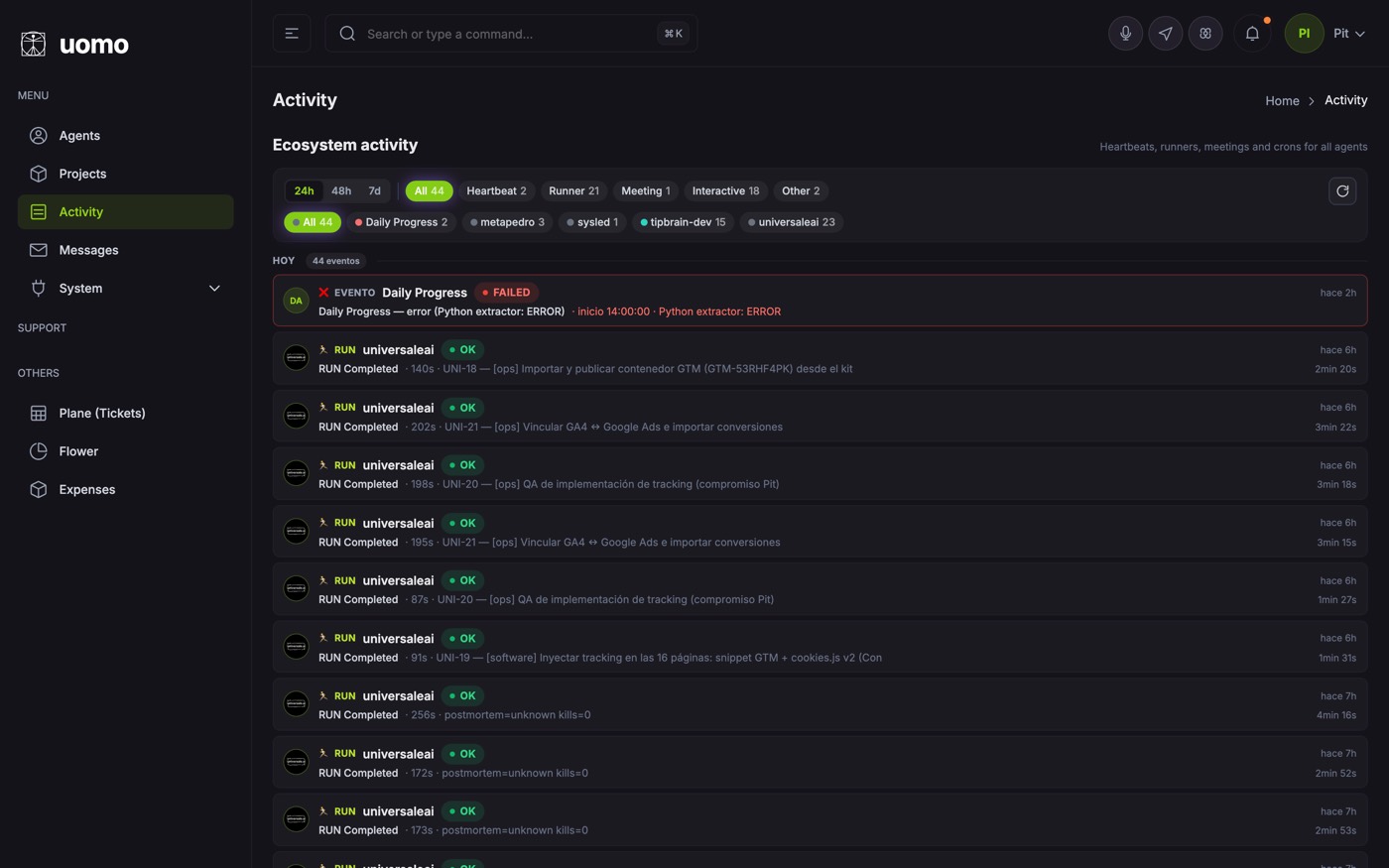Select the All 44 type filter

click(x=429, y=191)
